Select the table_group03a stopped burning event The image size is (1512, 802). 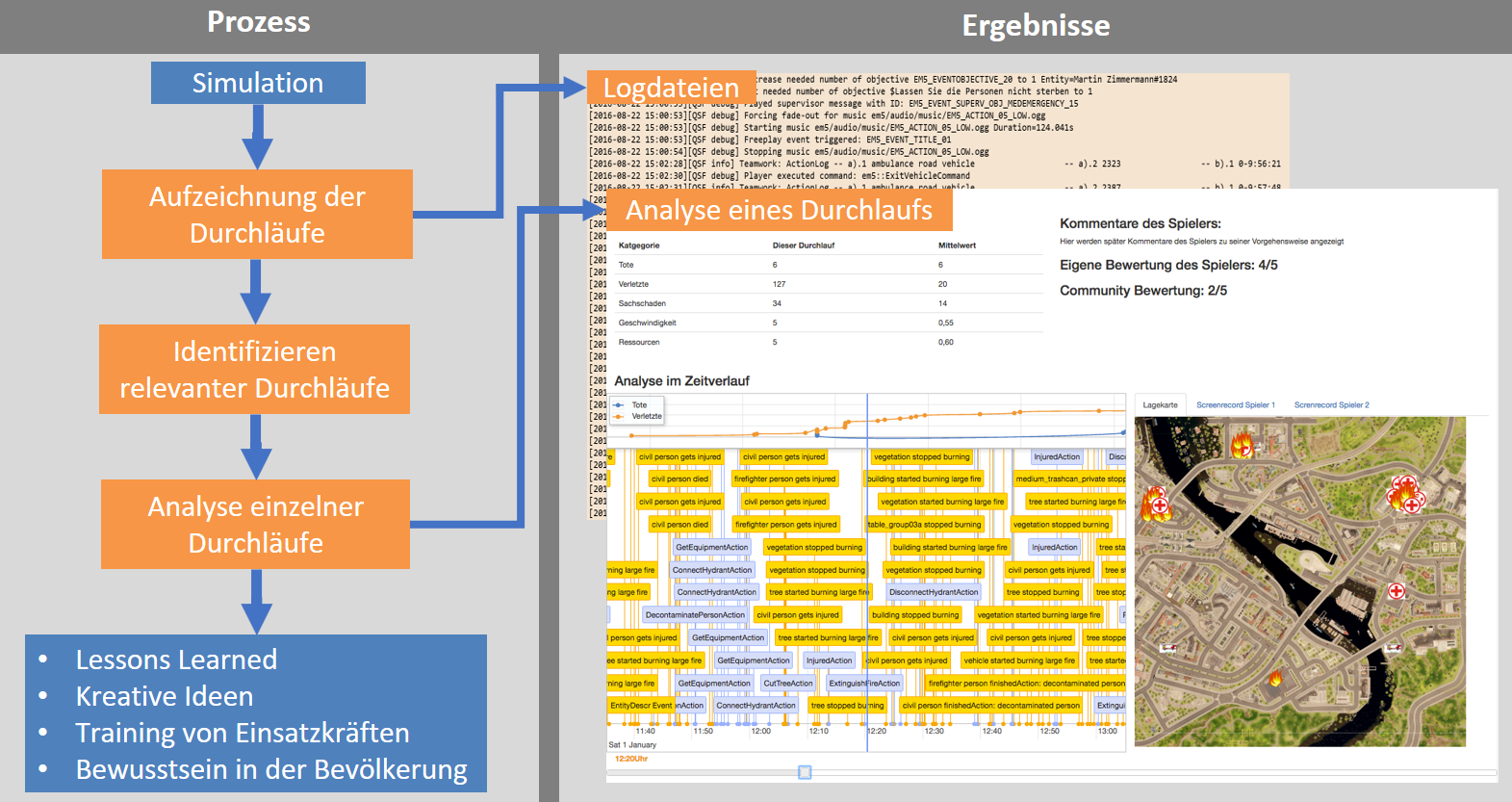[924, 525]
